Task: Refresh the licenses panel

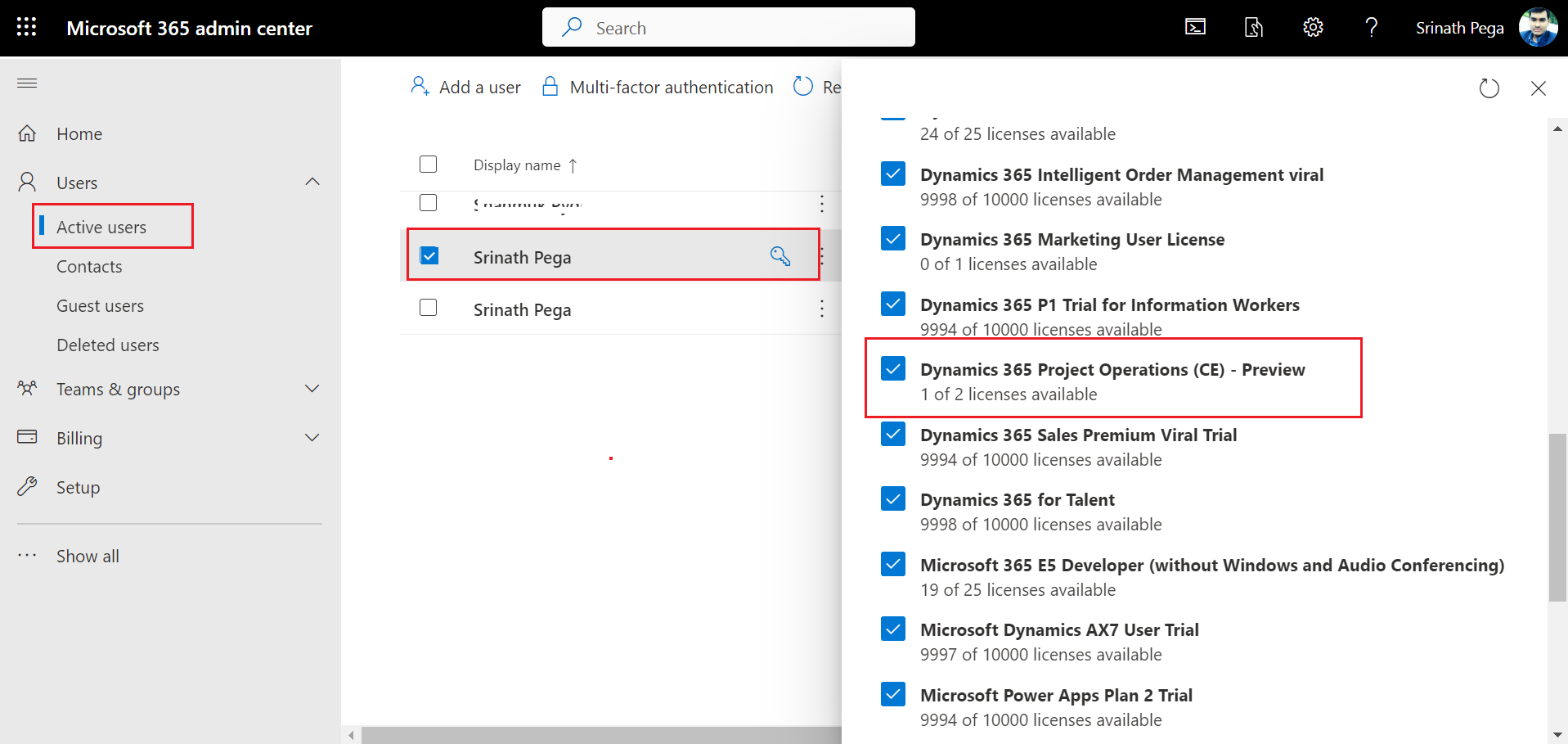Action: [x=1489, y=88]
